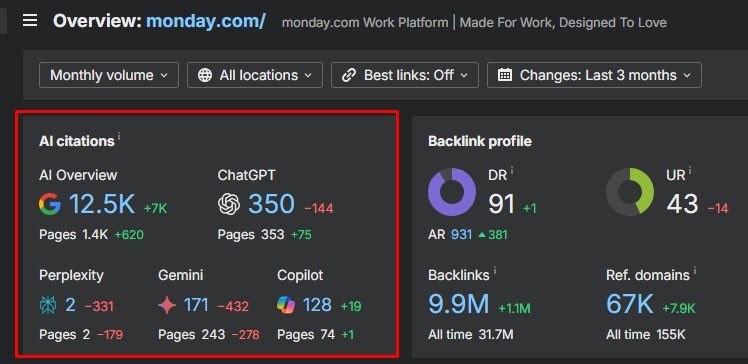Screen dimensions: 748x364
Task: Open the Ref. domains info tooltip icon
Action: tap(695, 271)
